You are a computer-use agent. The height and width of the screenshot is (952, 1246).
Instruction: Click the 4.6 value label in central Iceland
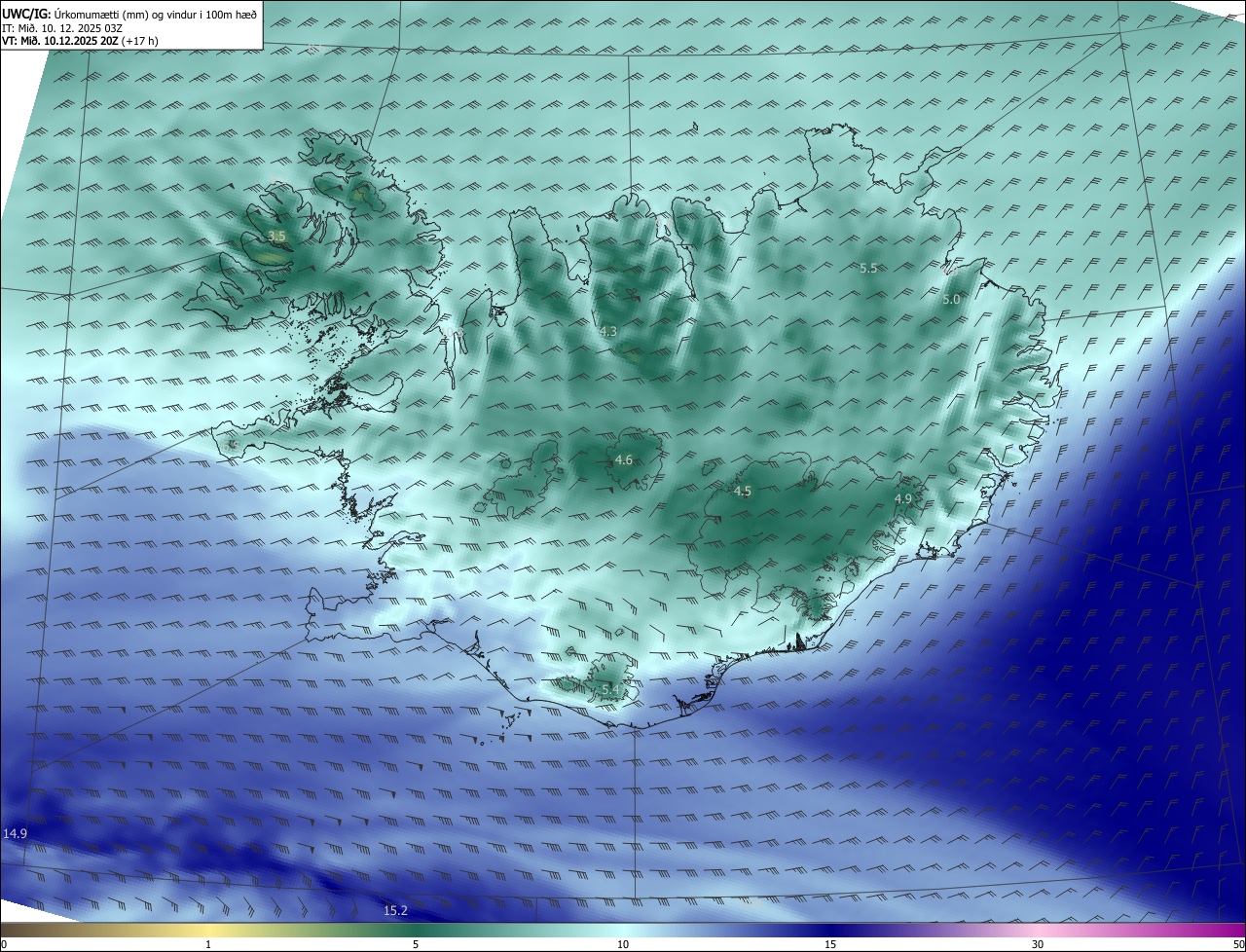[x=624, y=460]
